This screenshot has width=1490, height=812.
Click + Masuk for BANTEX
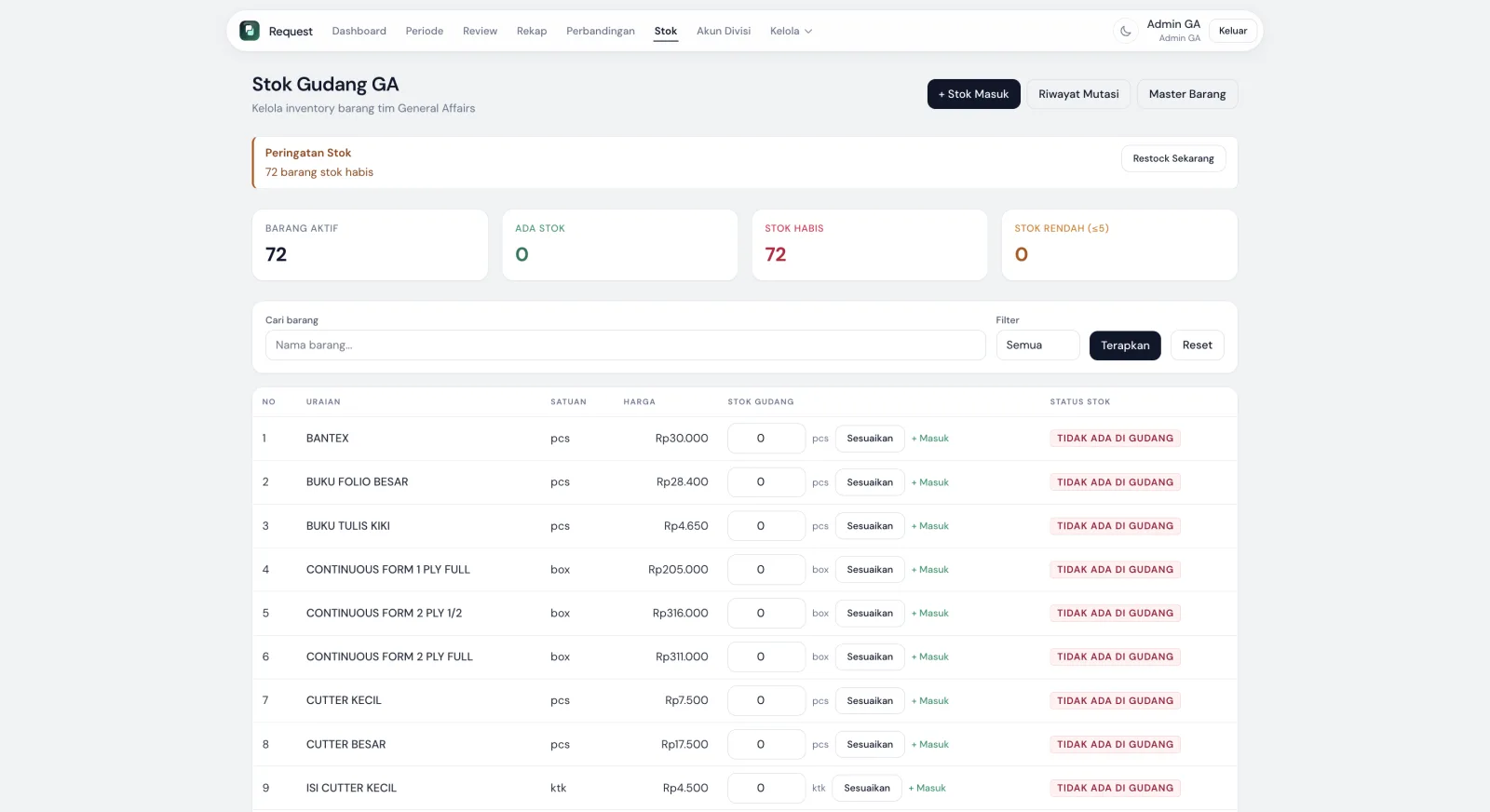tap(930, 439)
